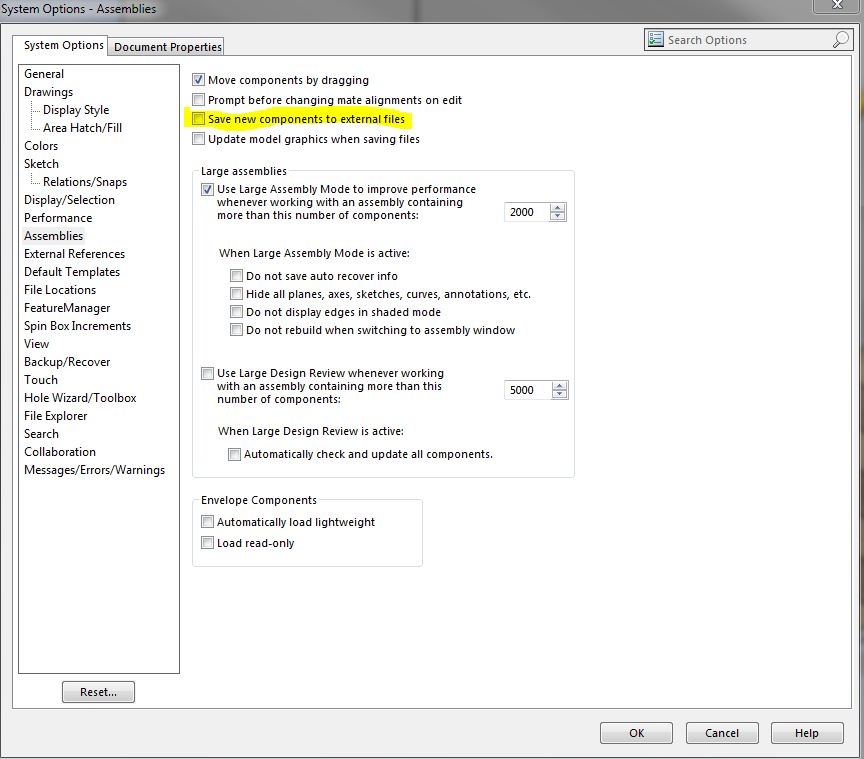The width and height of the screenshot is (864, 759).
Task: Select FeatureManager category
Action: pos(67,308)
